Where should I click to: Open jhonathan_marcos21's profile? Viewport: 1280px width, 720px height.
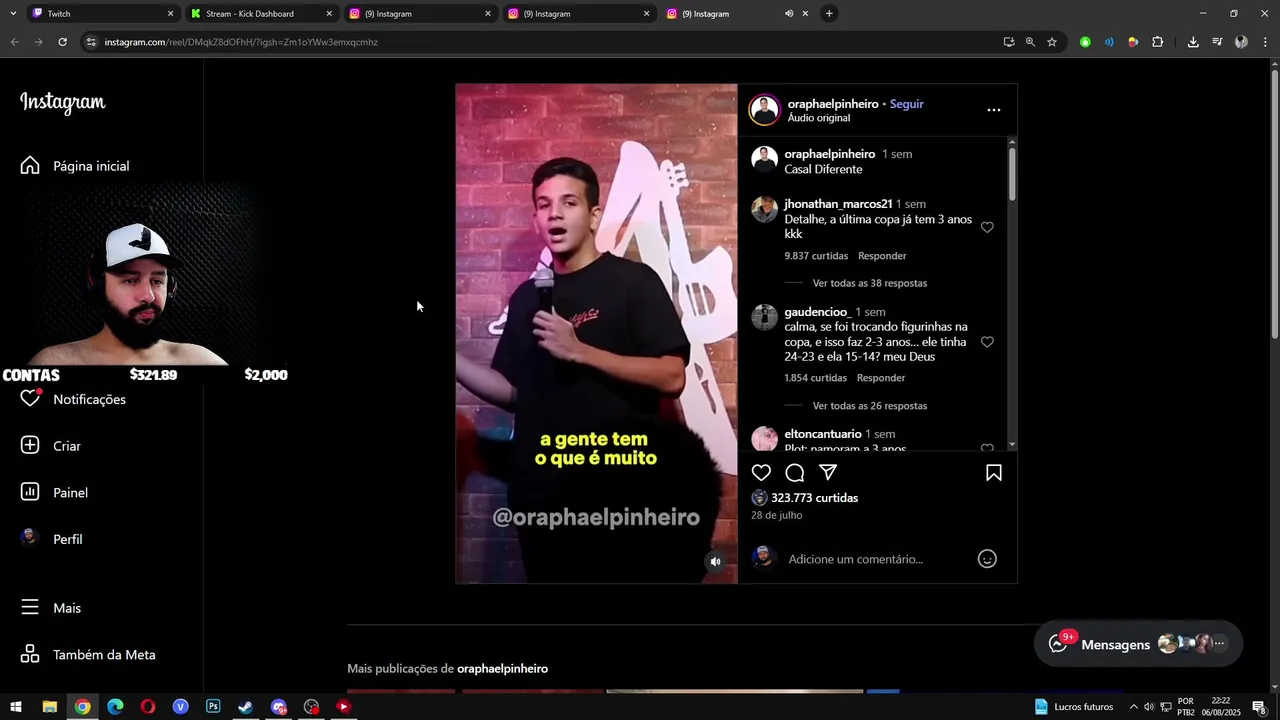tap(838, 204)
